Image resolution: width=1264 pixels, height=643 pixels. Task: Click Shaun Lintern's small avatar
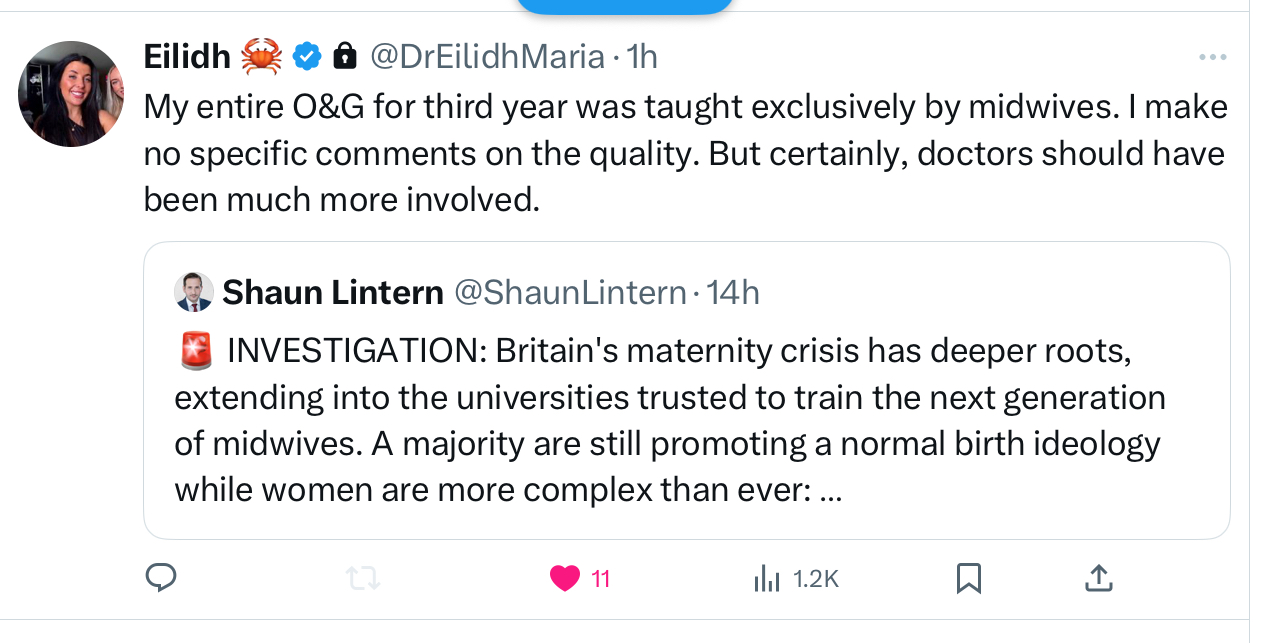193,292
